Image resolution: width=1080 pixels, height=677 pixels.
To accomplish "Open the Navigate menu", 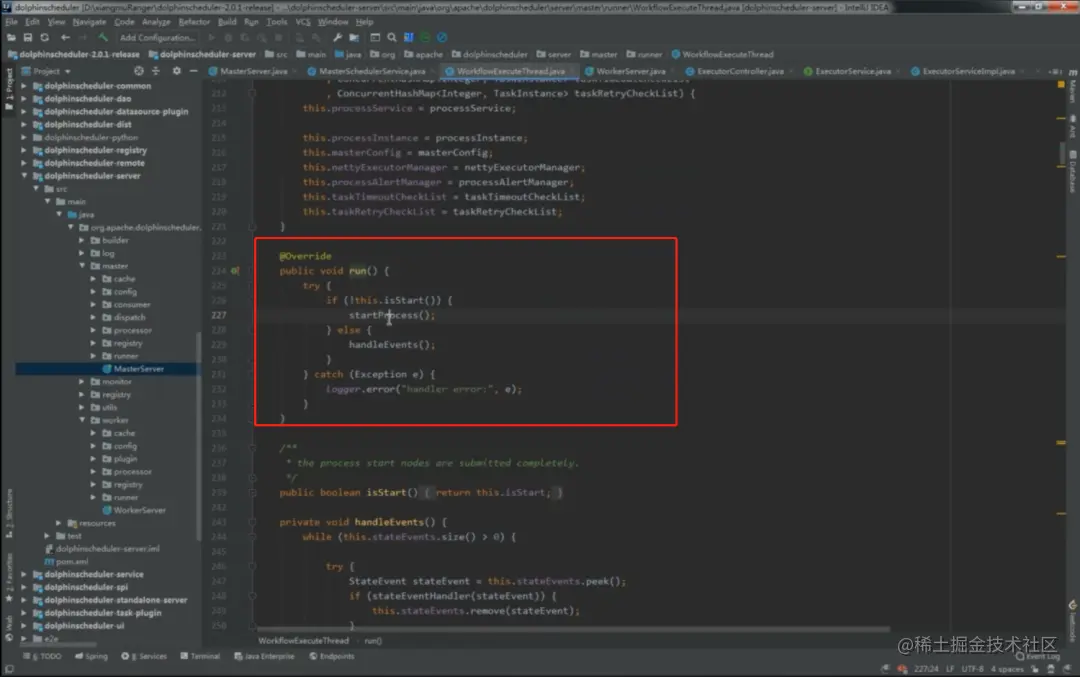I will coord(90,22).
